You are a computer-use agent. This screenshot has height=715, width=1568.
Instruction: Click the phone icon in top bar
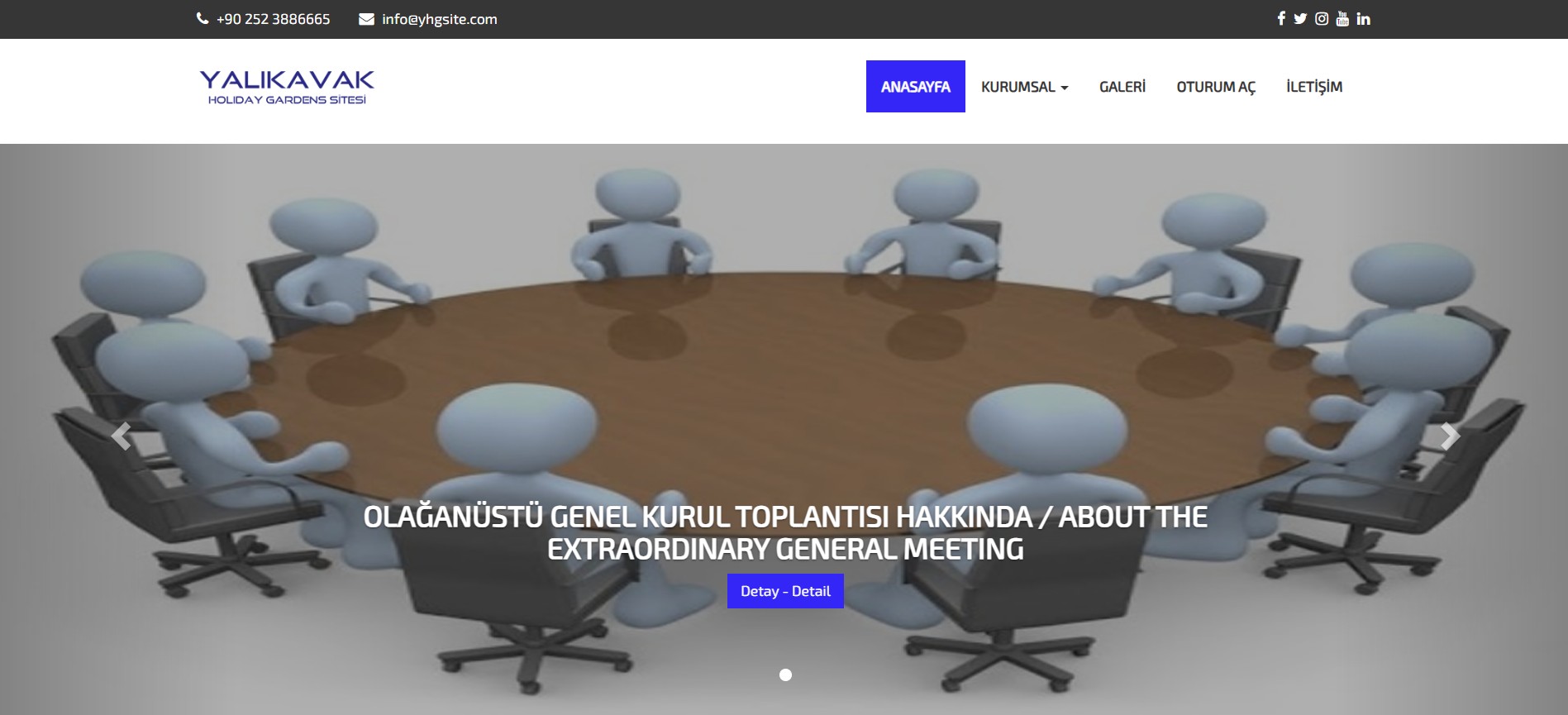click(x=203, y=18)
